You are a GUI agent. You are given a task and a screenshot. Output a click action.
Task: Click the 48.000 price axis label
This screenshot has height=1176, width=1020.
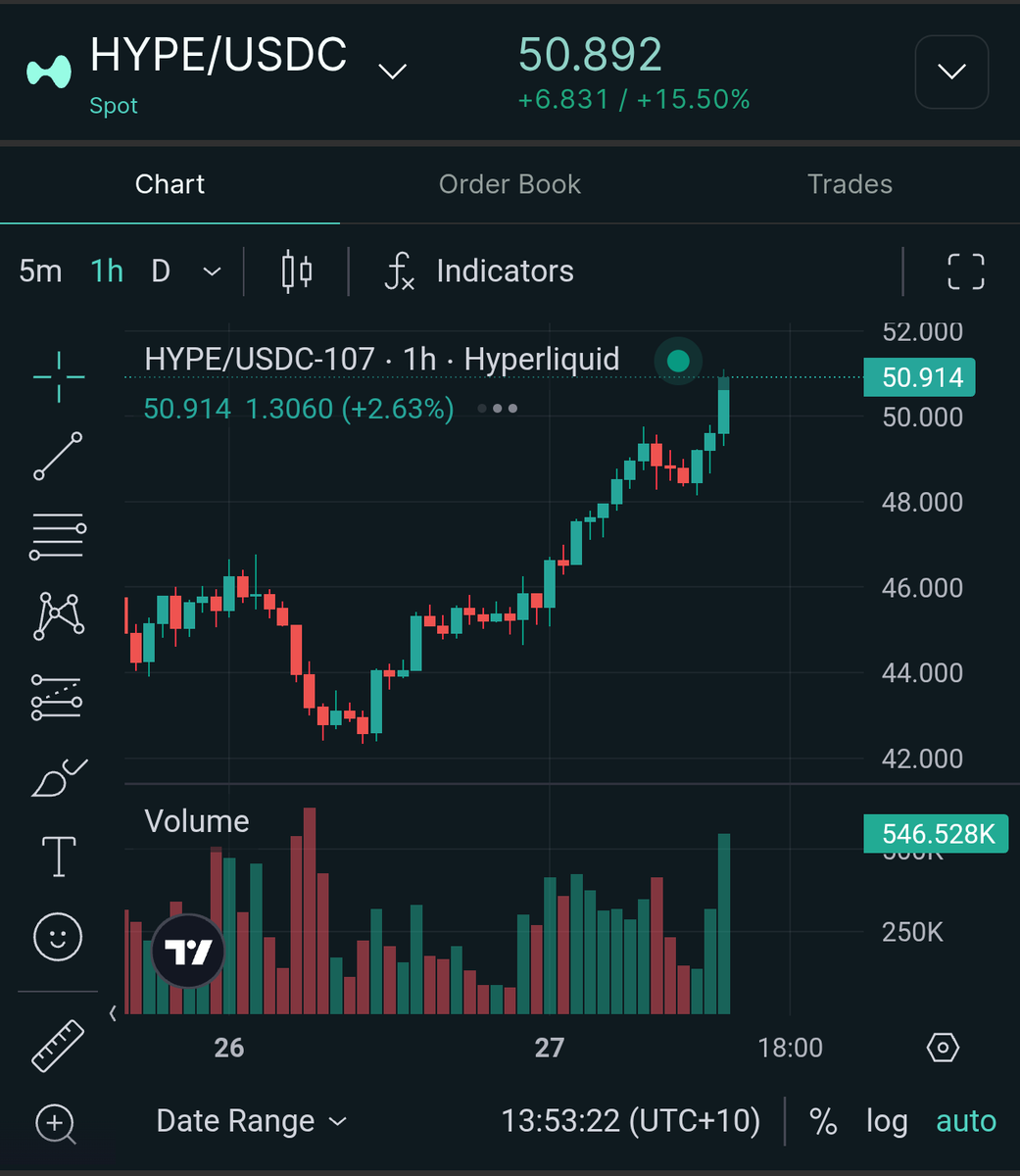point(922,503)
